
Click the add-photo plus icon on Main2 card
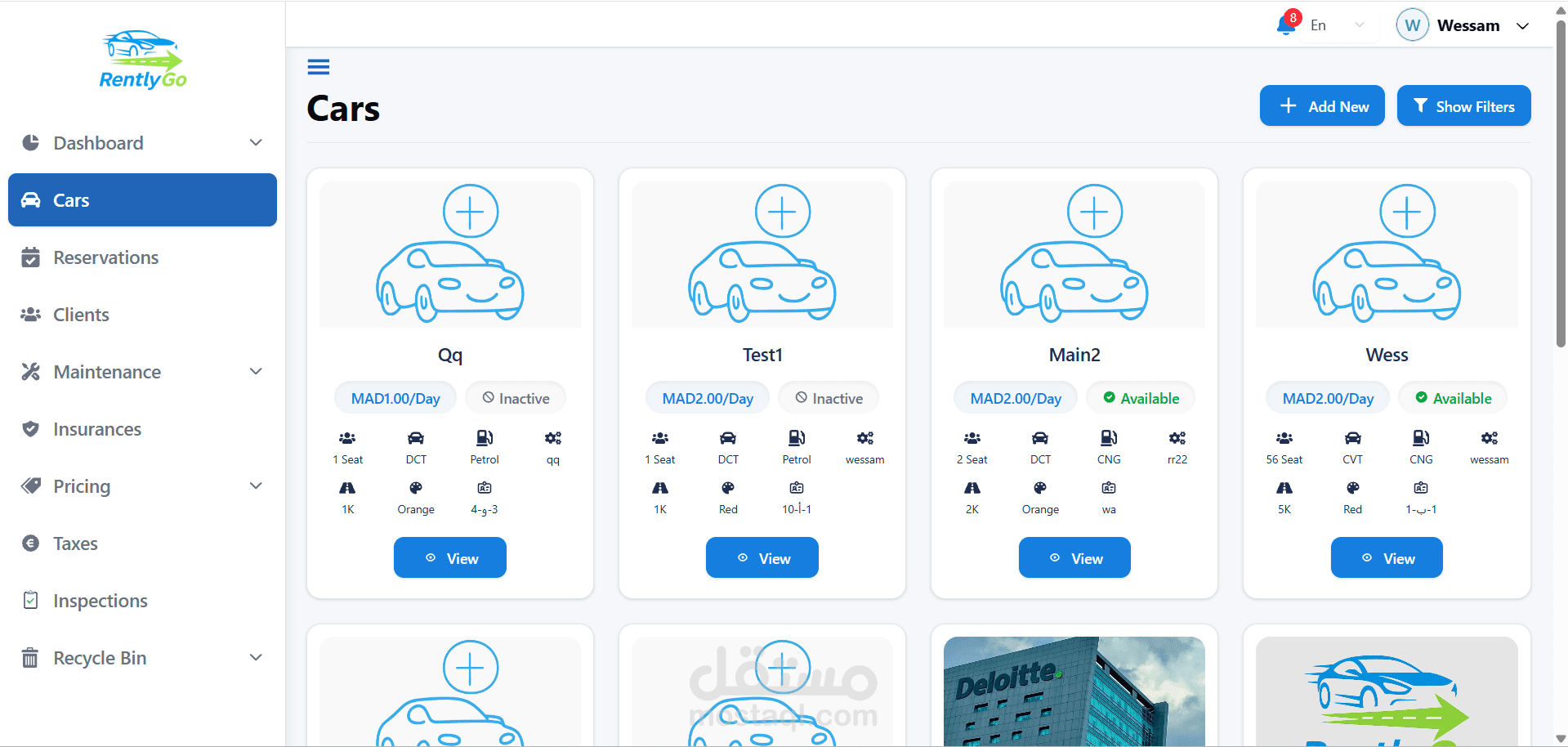[x=1095, y=212]
